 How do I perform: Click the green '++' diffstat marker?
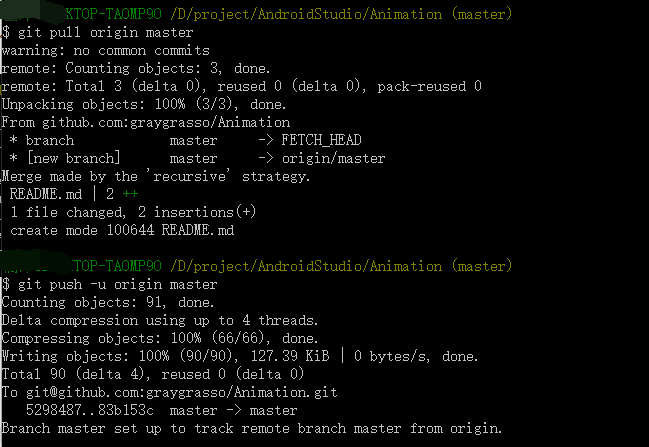tap(130, 194)
